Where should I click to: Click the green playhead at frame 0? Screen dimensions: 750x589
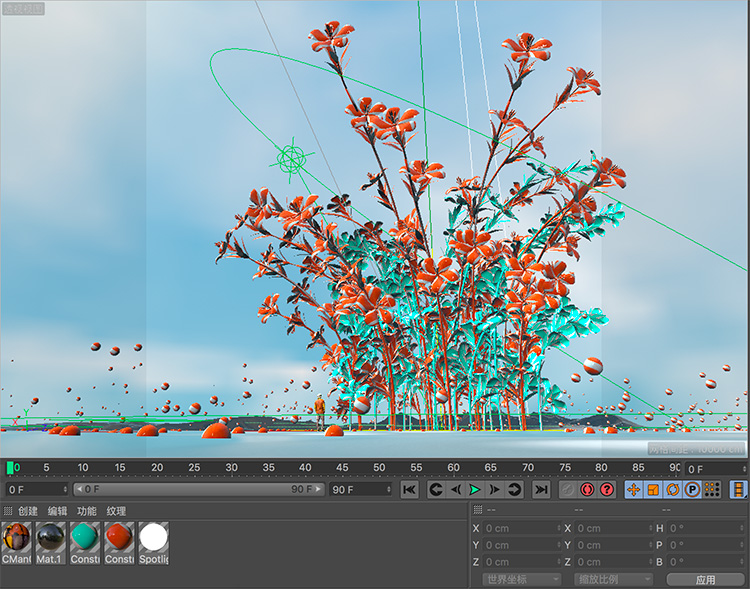[x=10, y=468]
